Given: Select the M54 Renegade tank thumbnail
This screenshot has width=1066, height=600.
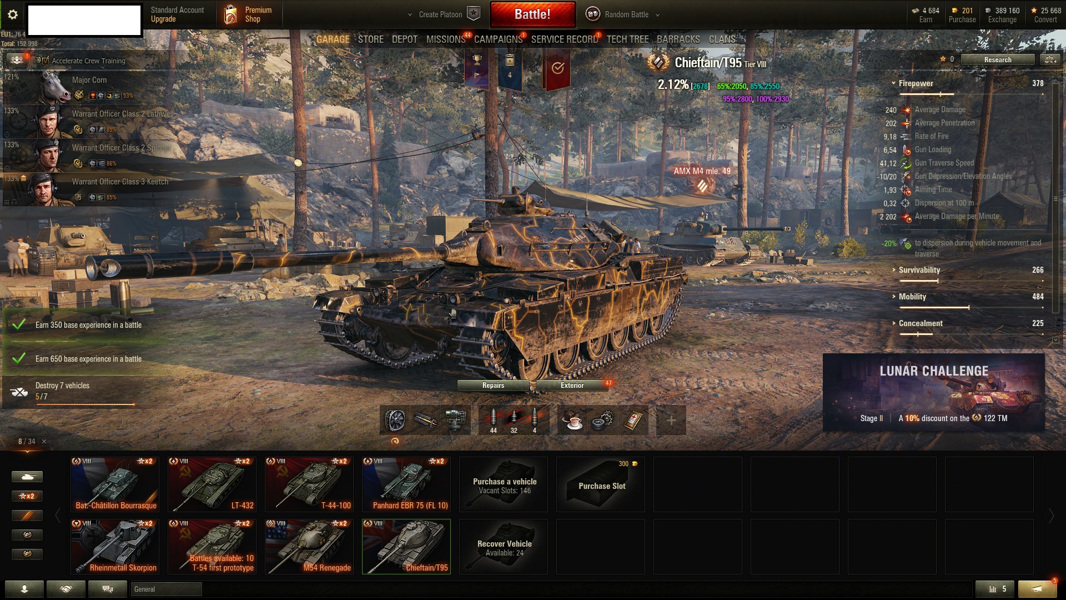Looking at the screenshot, I should 309,546.
